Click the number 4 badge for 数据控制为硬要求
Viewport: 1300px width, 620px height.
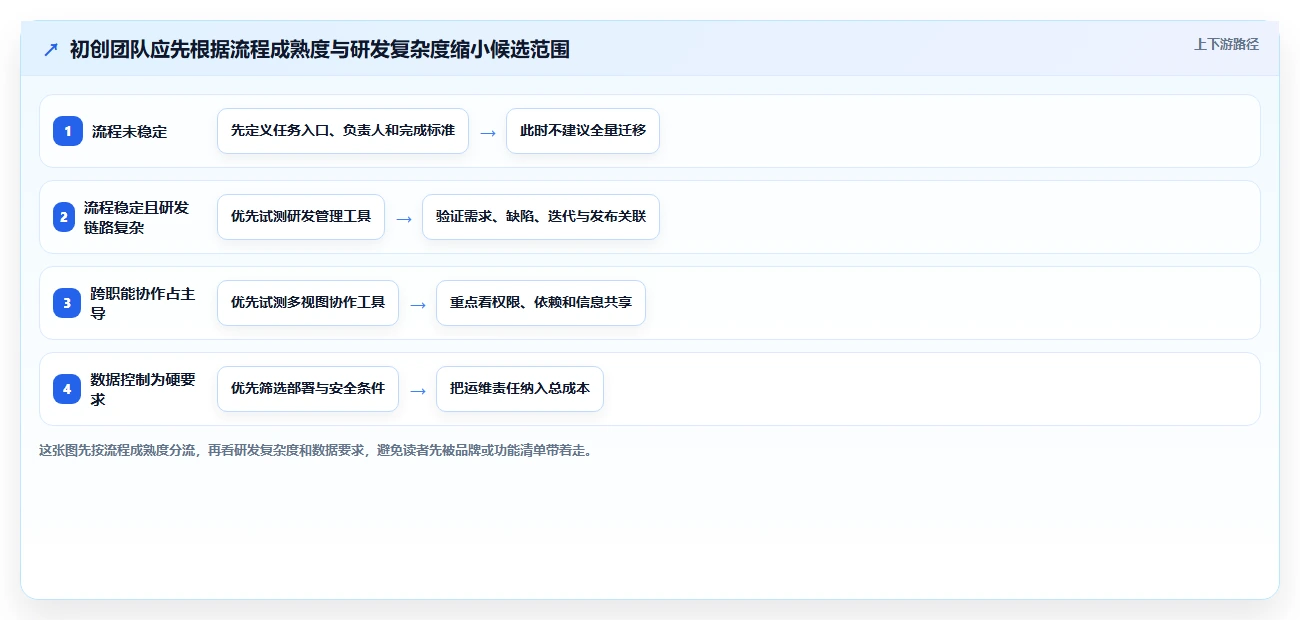[67, 389]
